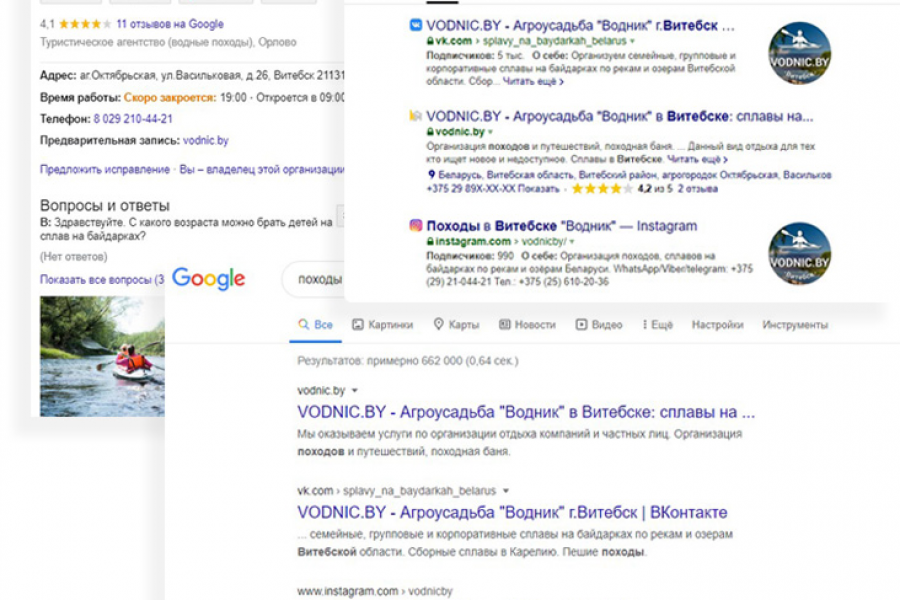Switch to the Видео tab
Screen dimensions: 900x600
(599, 325)
